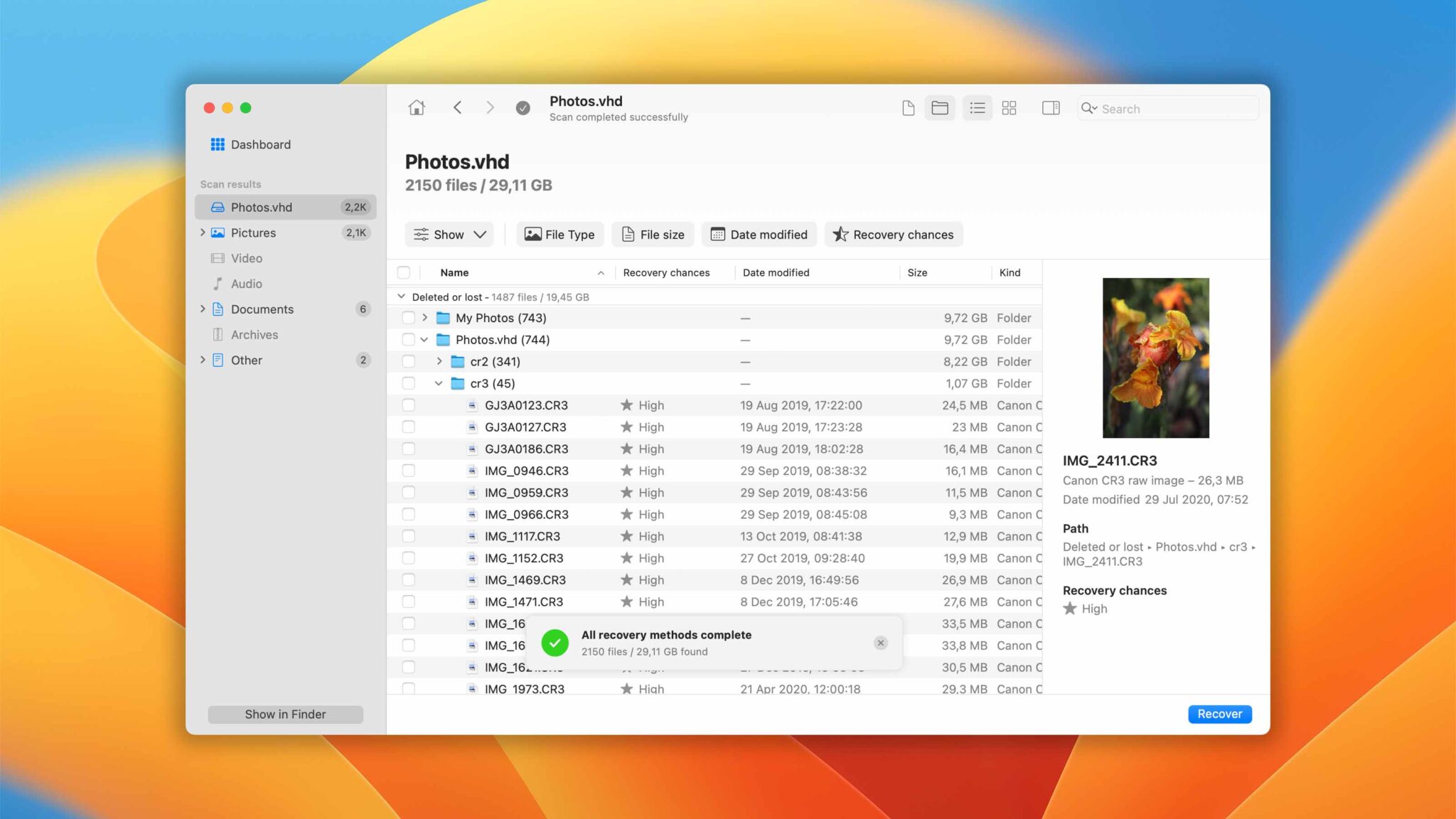Open the Date modified filter
Screen dimensions: 1456x819
tap(759, 234)
